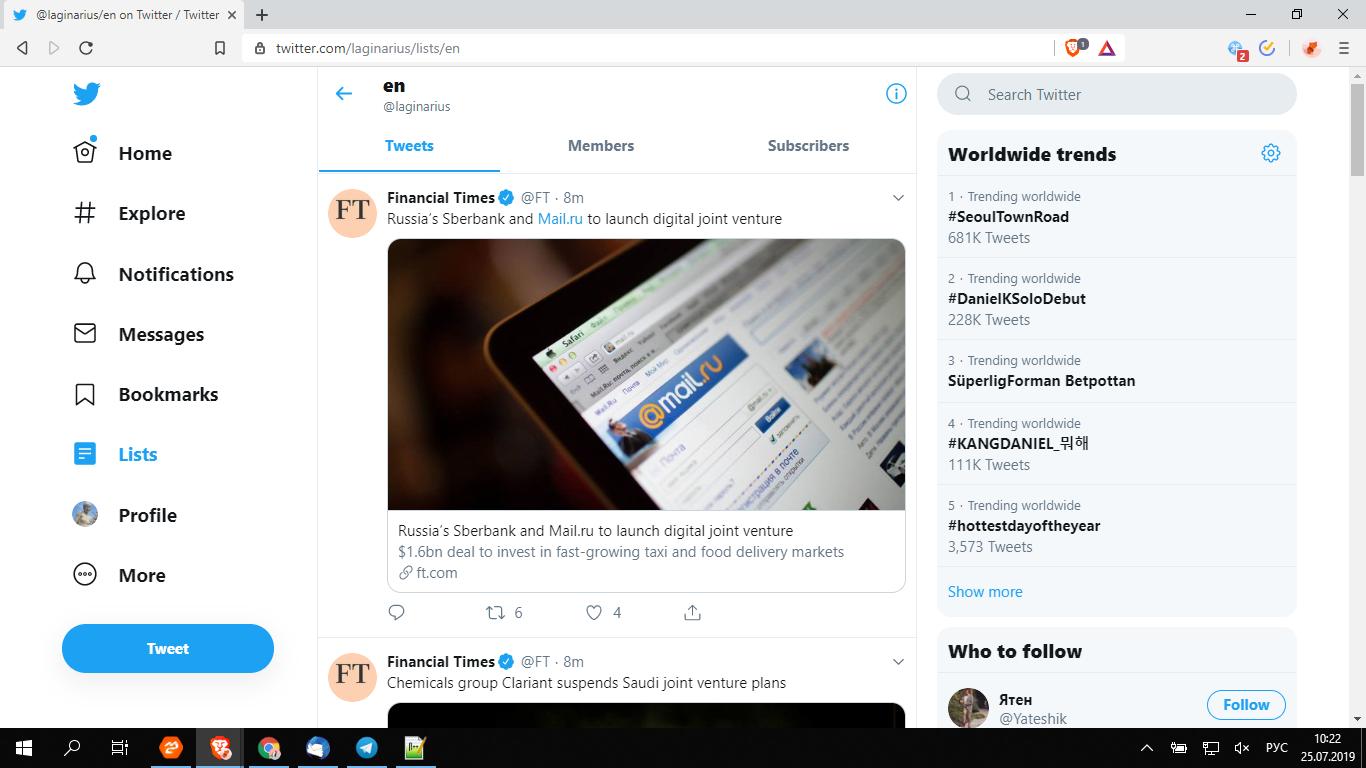Reply to the Sberbank tweet
The image size is (1366, 768).
pos(396,612)
